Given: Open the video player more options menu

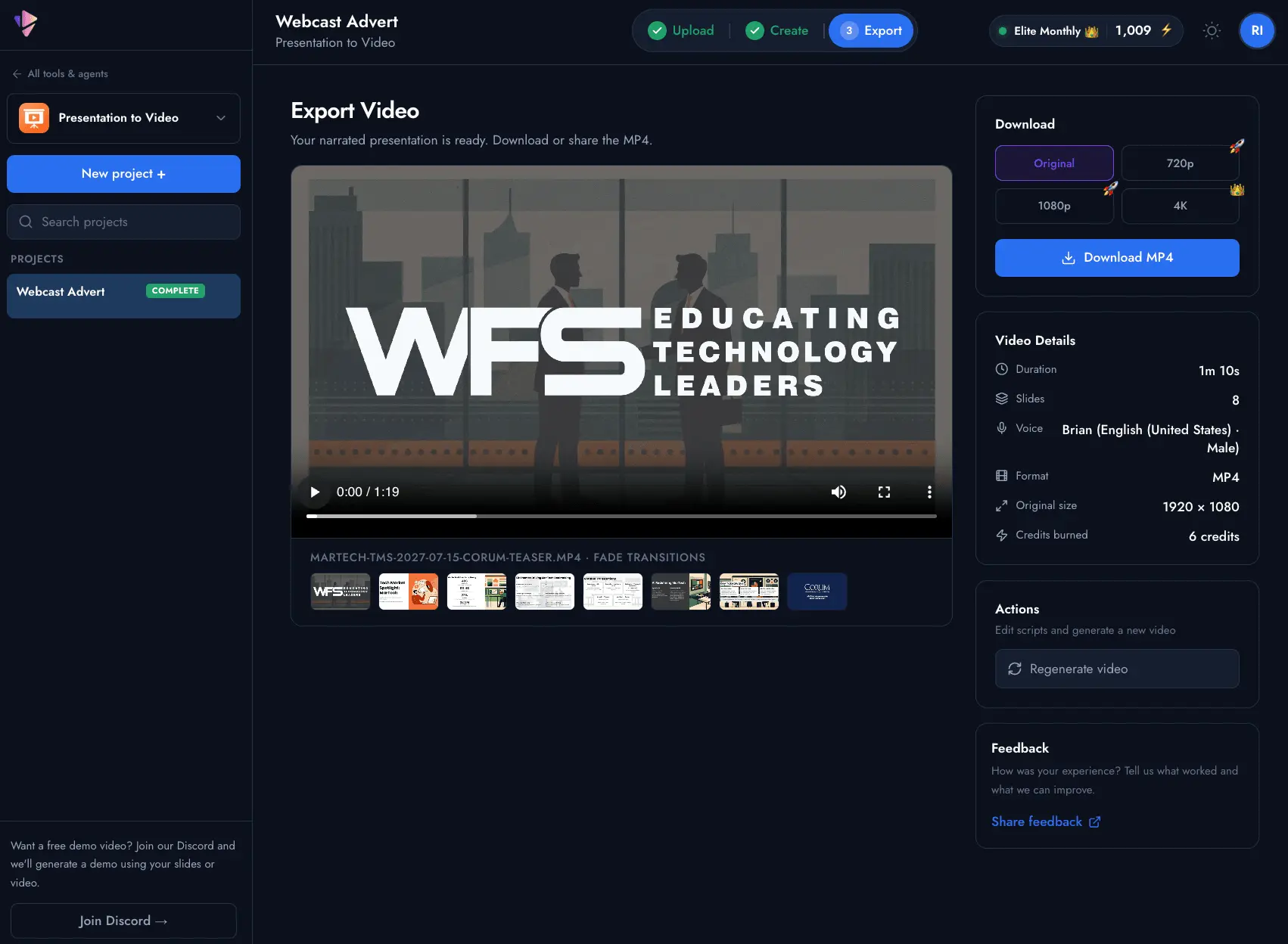Looking at the screenshot, I should [x=929, y=492].
